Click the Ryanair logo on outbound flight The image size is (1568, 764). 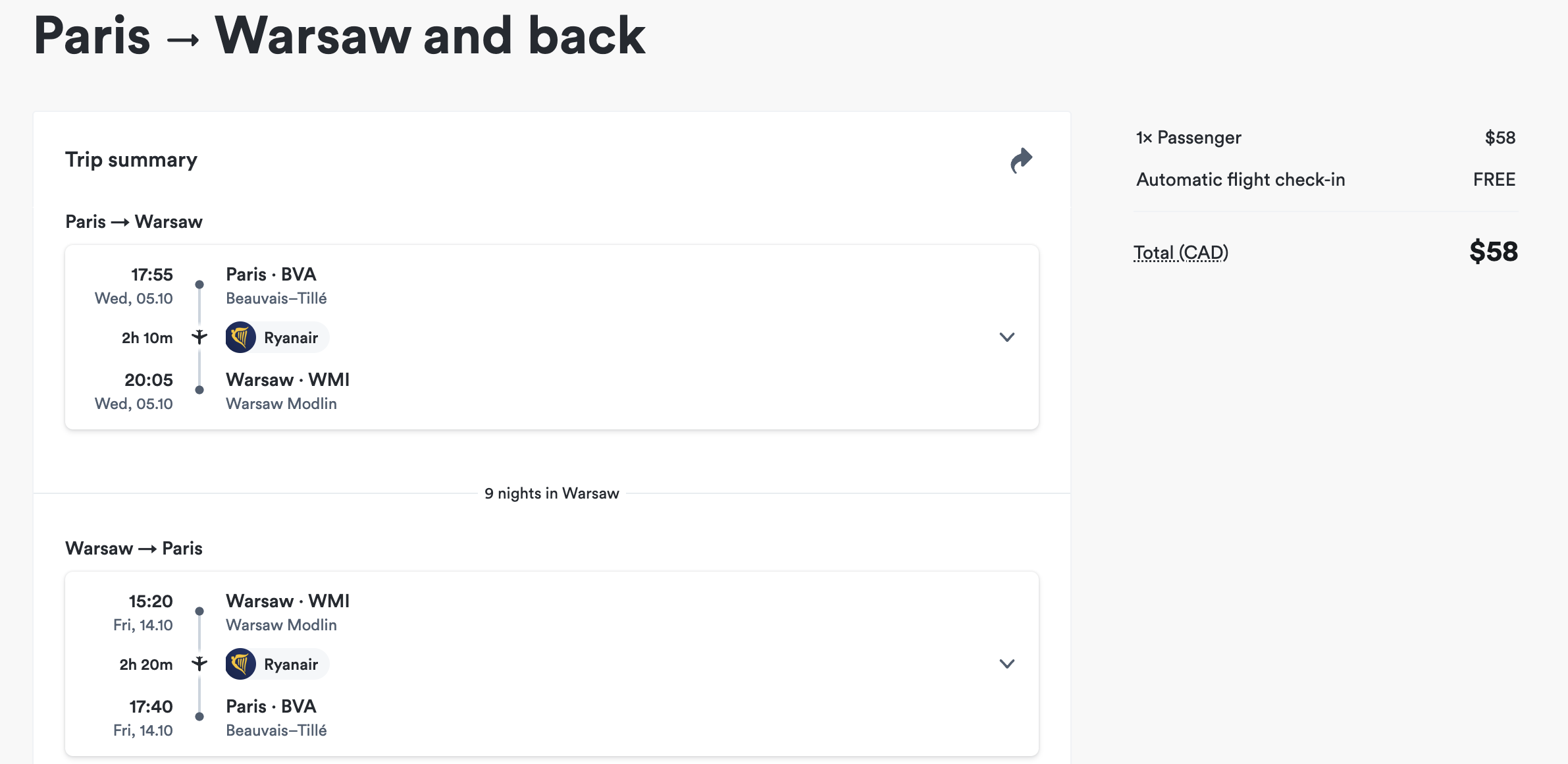(241, 337)
